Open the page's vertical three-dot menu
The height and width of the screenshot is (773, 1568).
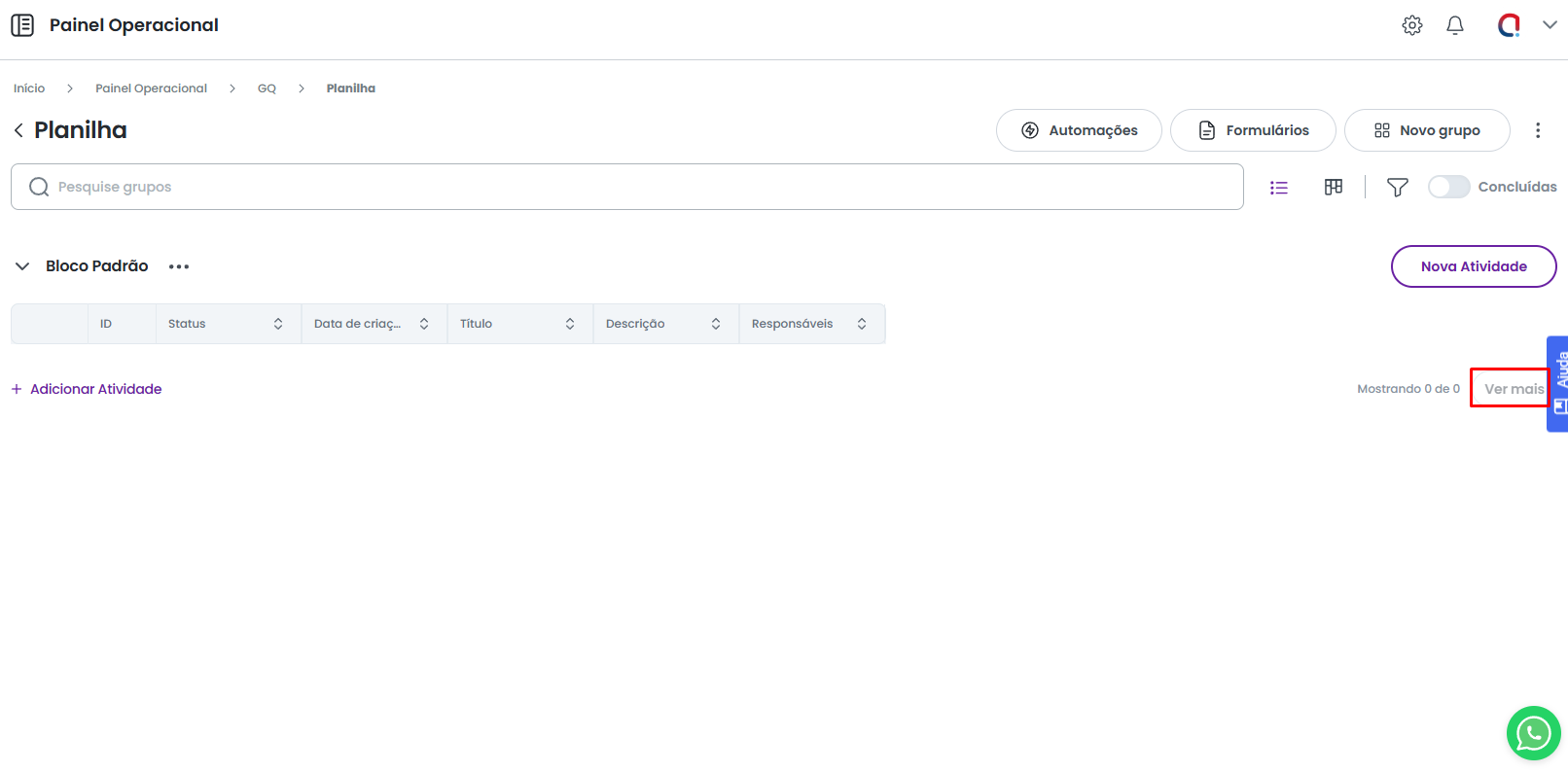point(1537,130)
